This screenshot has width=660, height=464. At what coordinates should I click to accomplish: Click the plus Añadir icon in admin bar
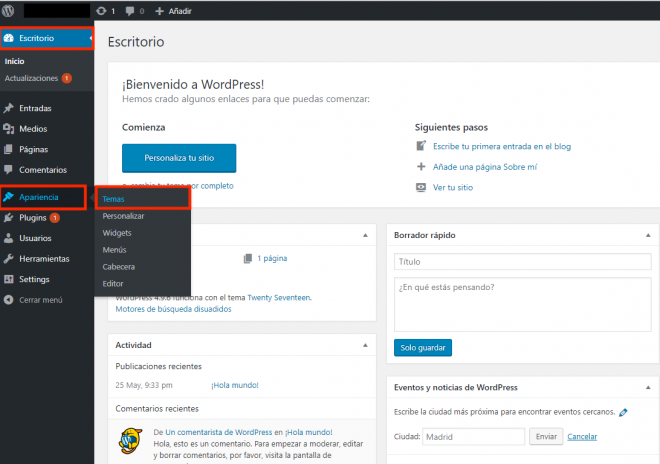coord(159,11)
